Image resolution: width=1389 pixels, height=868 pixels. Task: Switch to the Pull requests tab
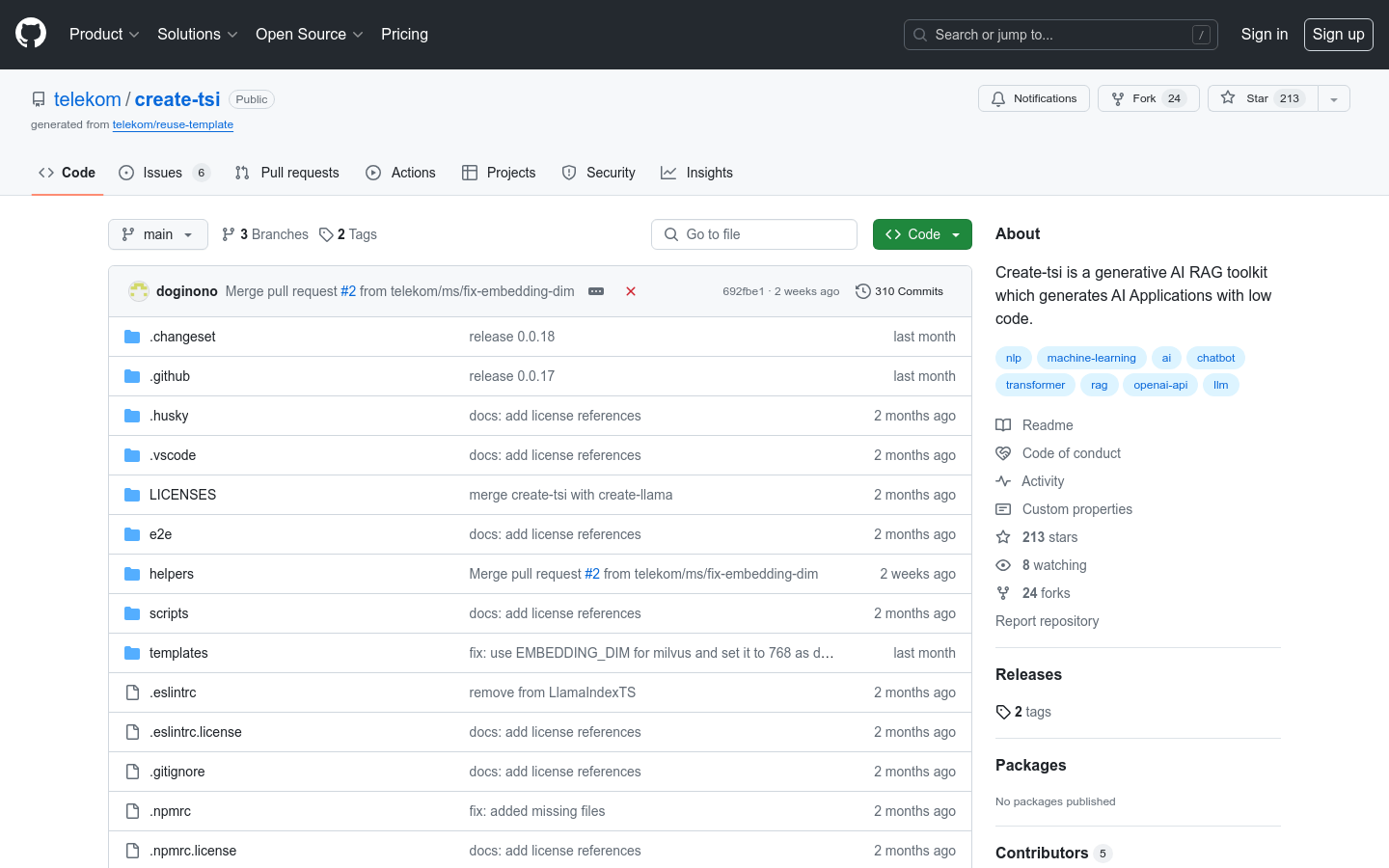[286, 173]
